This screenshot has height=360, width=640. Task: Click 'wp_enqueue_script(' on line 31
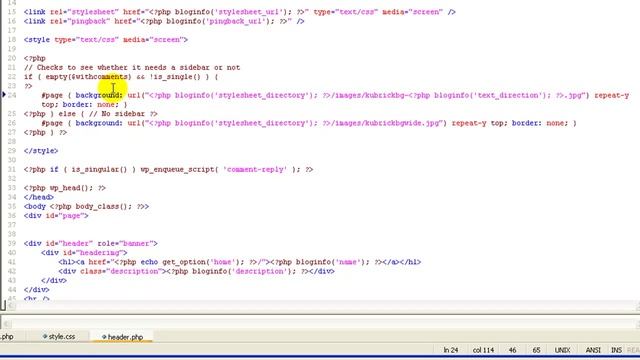179,169
